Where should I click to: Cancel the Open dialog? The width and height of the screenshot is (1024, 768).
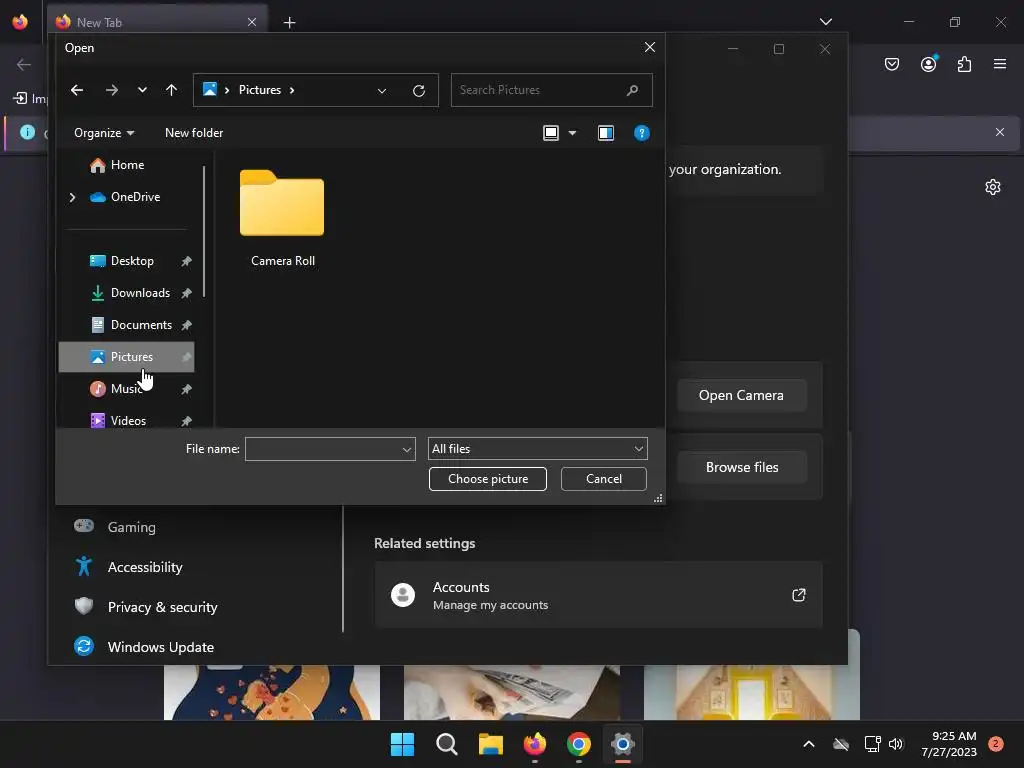pyautogui.click(x=604, y=479)
